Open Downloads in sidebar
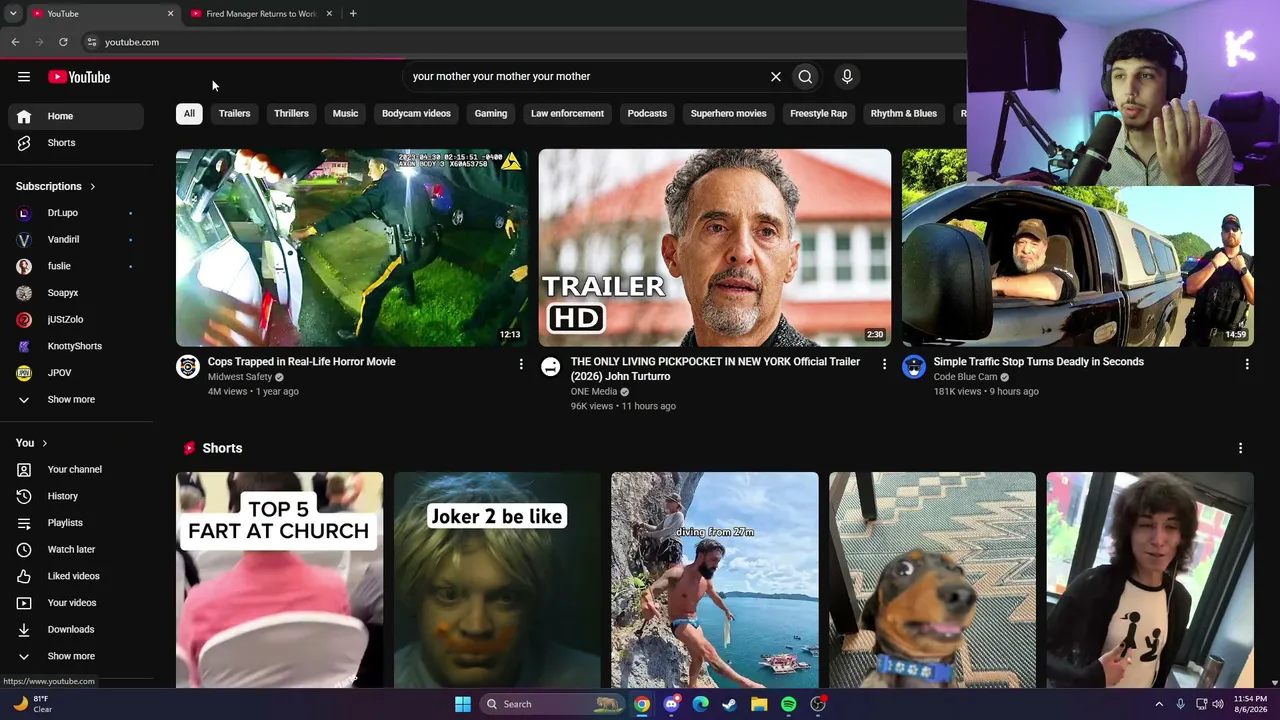1280x720 pixels. pyautogui.click(x=76, y=630)
